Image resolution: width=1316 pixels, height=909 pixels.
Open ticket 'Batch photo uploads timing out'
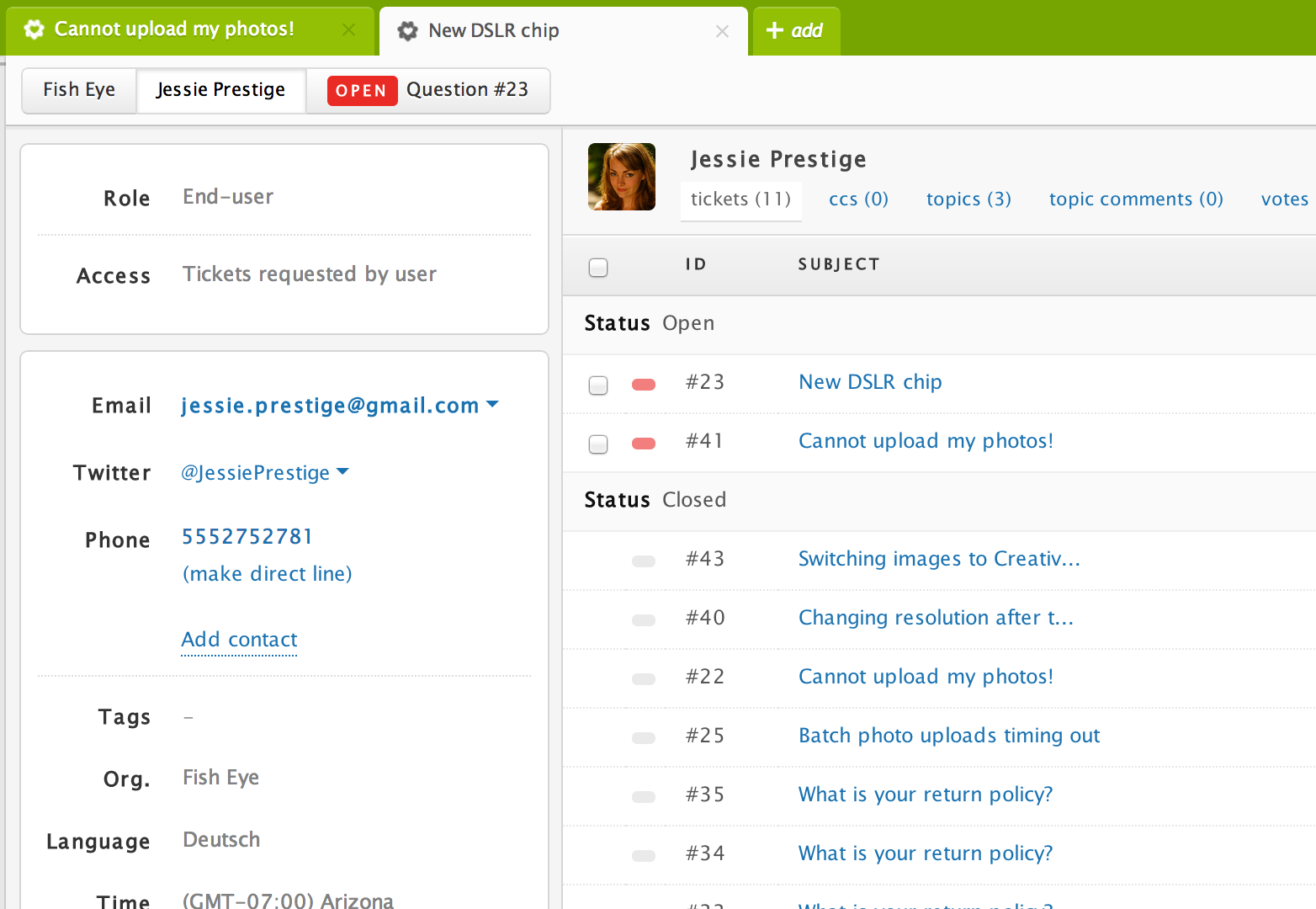(949, 736)
